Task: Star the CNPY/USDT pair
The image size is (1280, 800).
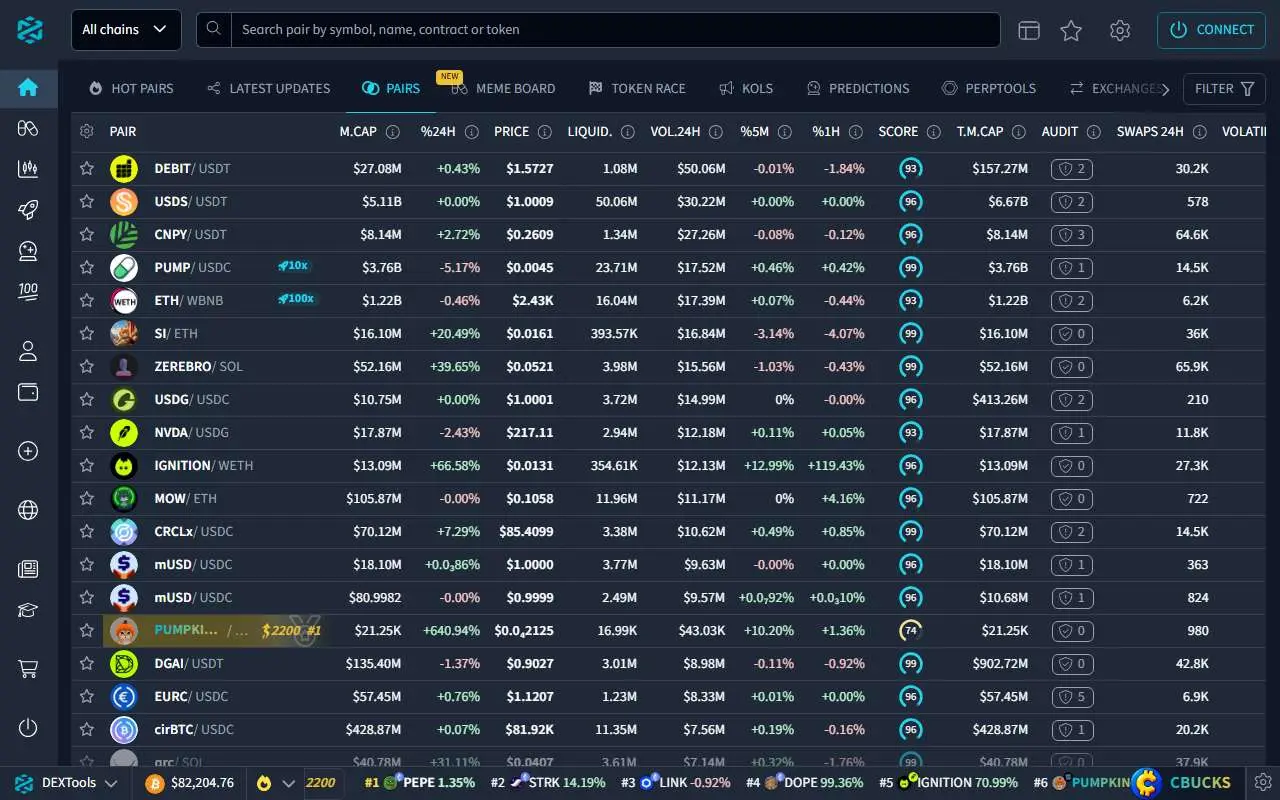Action: 87,234
